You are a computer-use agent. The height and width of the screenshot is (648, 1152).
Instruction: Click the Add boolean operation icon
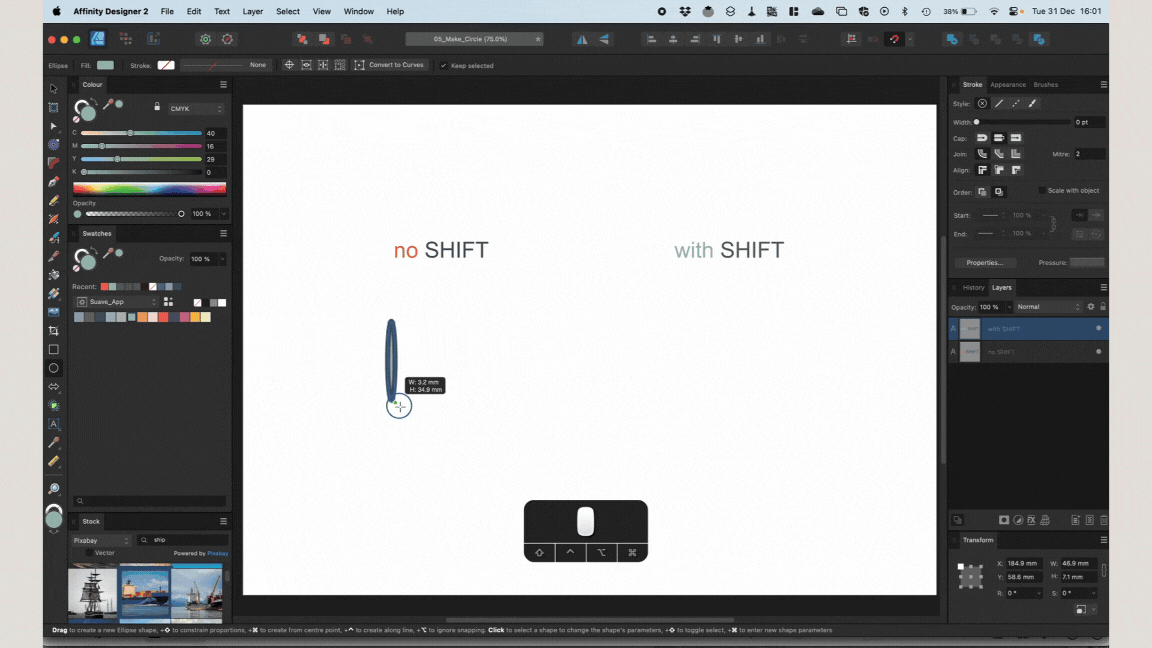[x=951, y=40]
